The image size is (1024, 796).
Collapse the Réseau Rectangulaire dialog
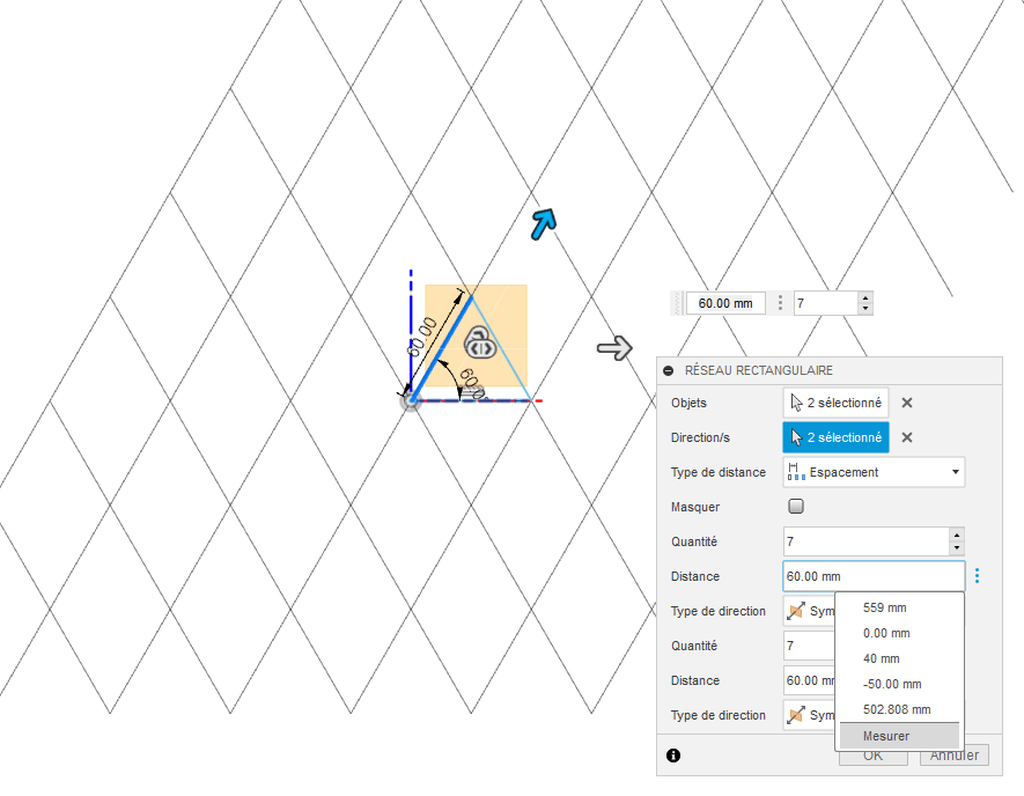point(668,370)
